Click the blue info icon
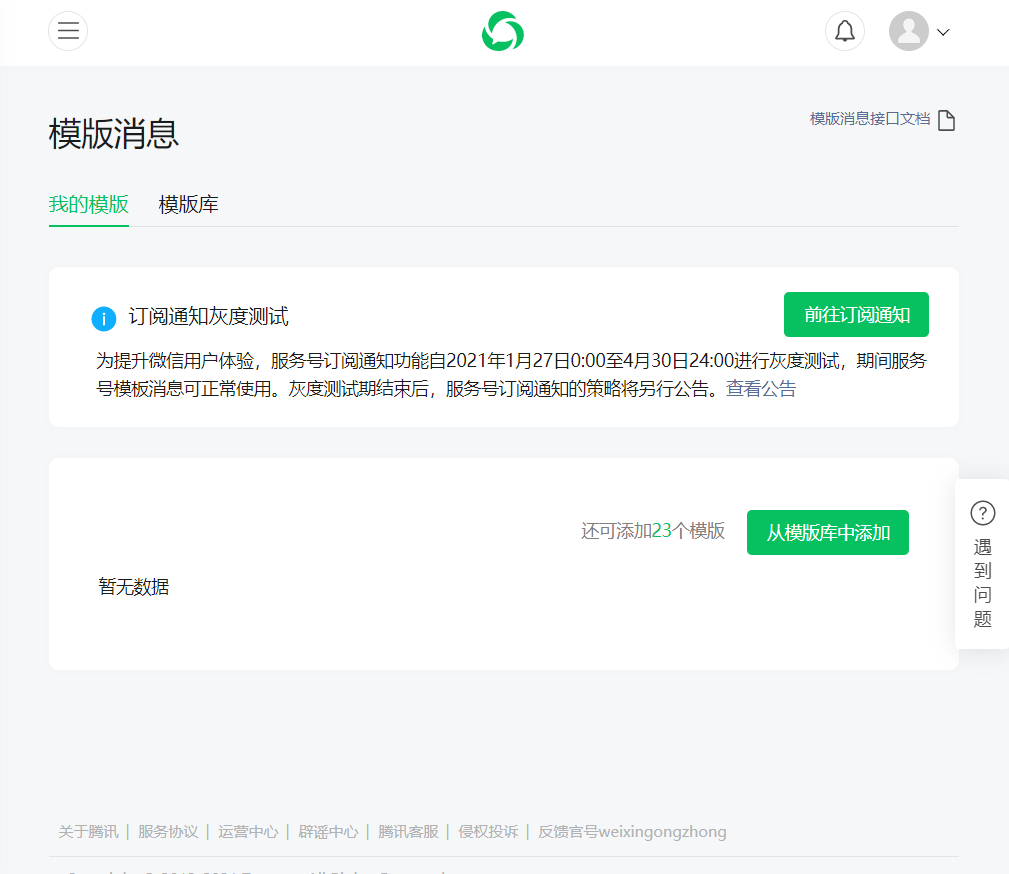 [x=104, y=319]
